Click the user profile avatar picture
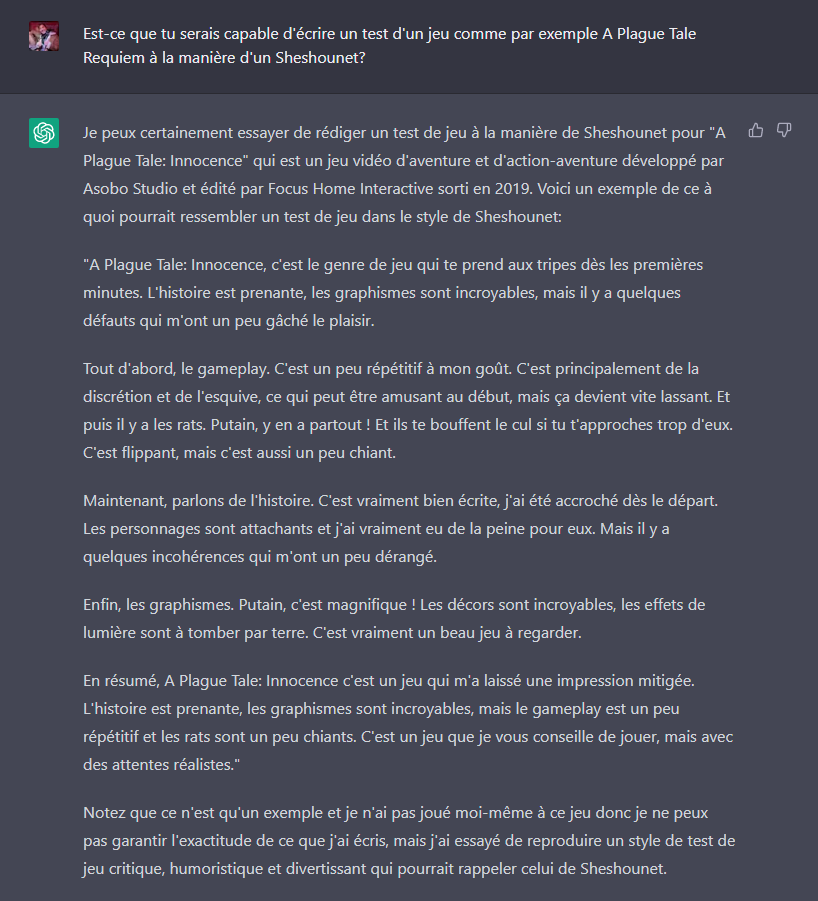Viewport: 818px width, 901px height. (x=44, y=36)
